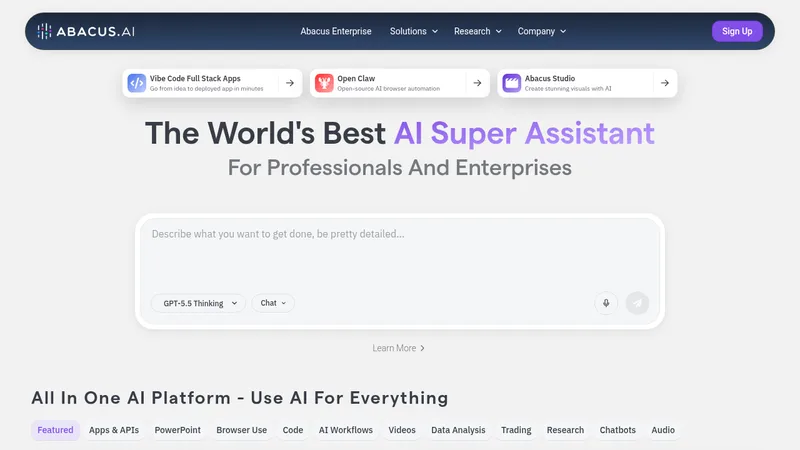Focus the task description input field

[x=399, y=253]
